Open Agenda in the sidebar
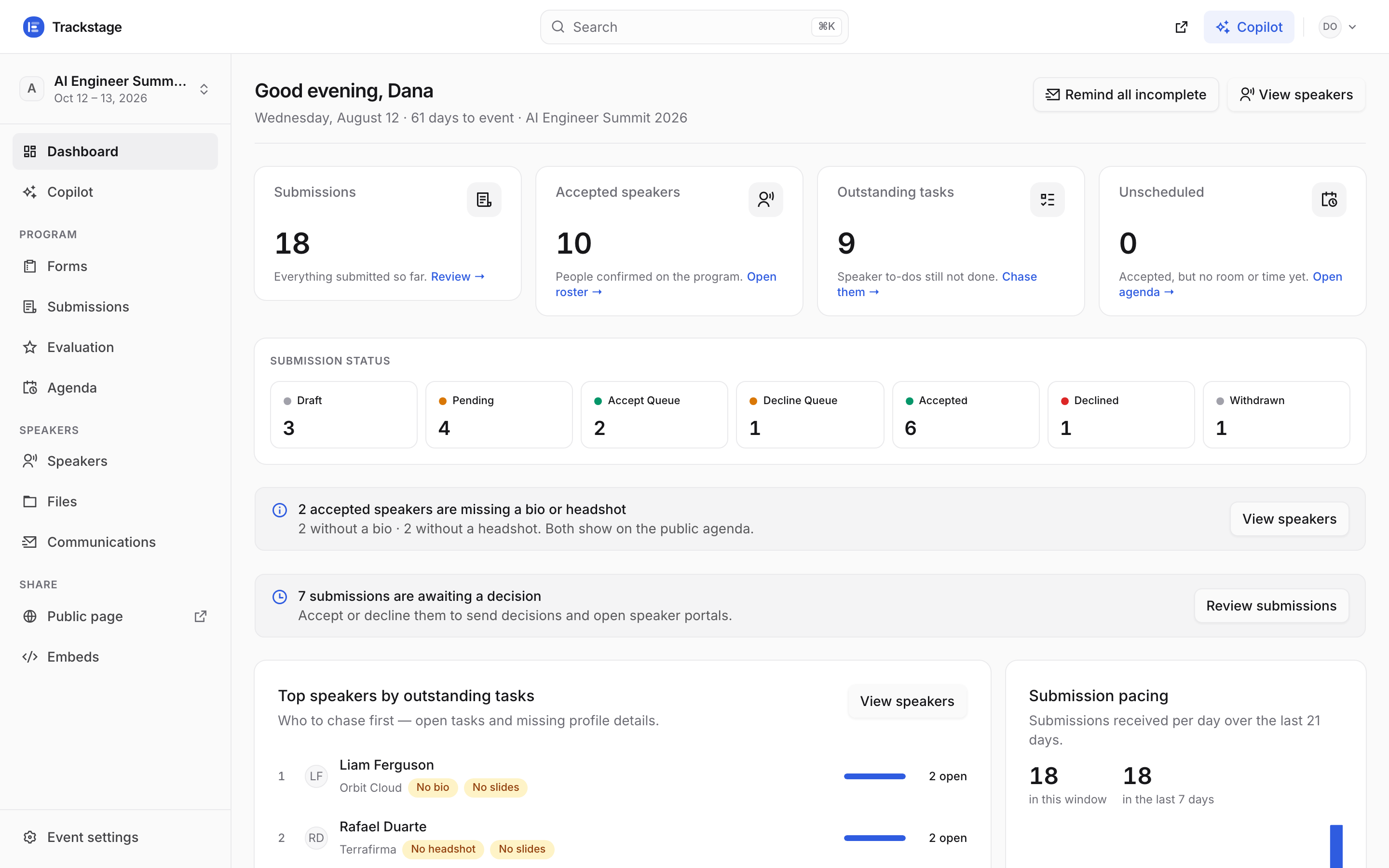1389x868 pixels. [x=115, y=388]
